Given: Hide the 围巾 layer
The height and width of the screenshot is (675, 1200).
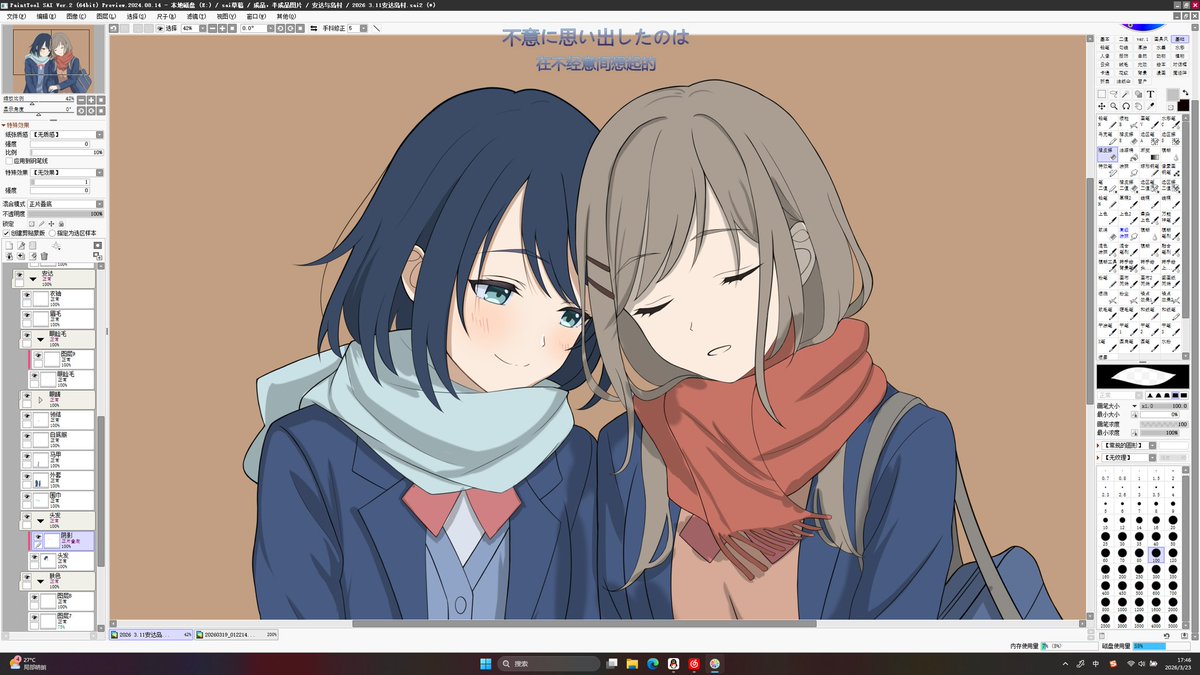Looking at the screenshot, I should click(x=26, y=495).
